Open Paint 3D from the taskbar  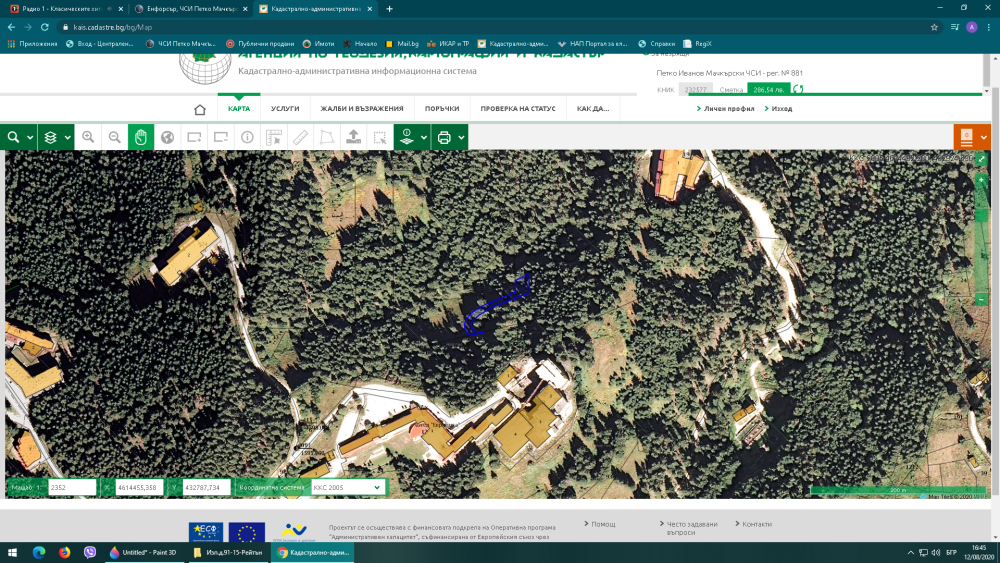click(x=140, y=552)
